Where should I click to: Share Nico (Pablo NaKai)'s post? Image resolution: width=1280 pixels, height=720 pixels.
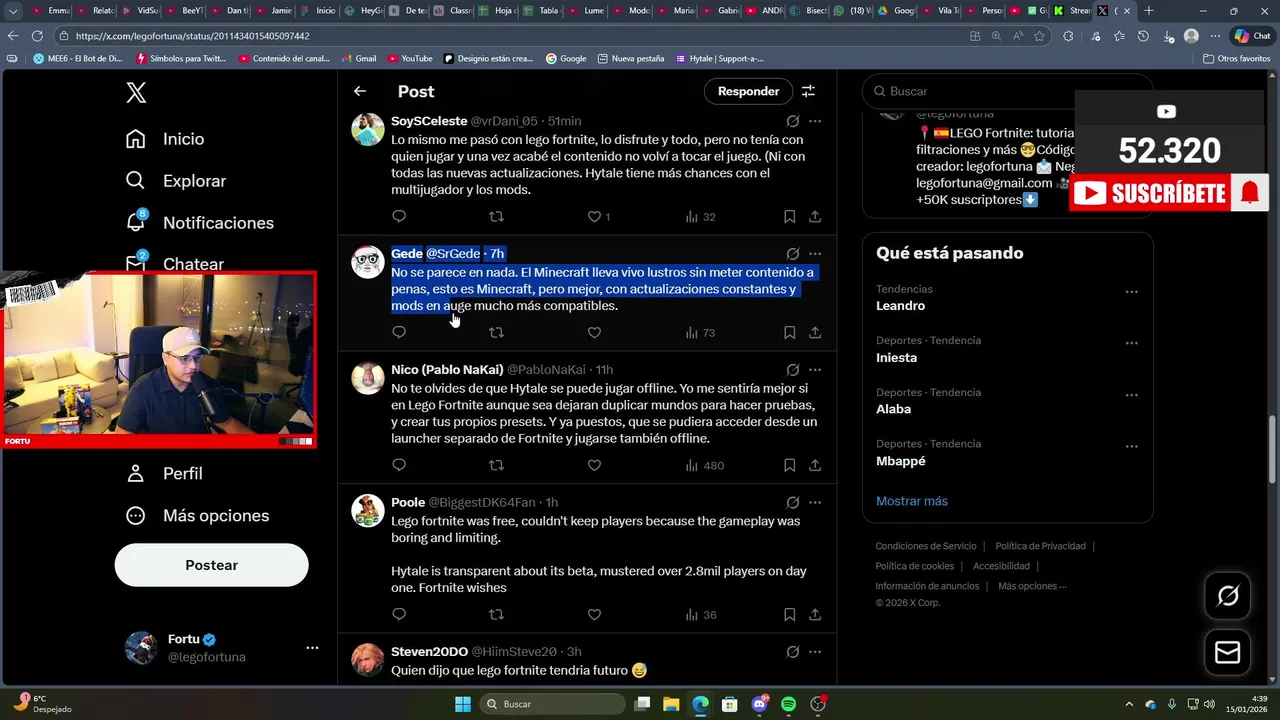tap(815, 465)
